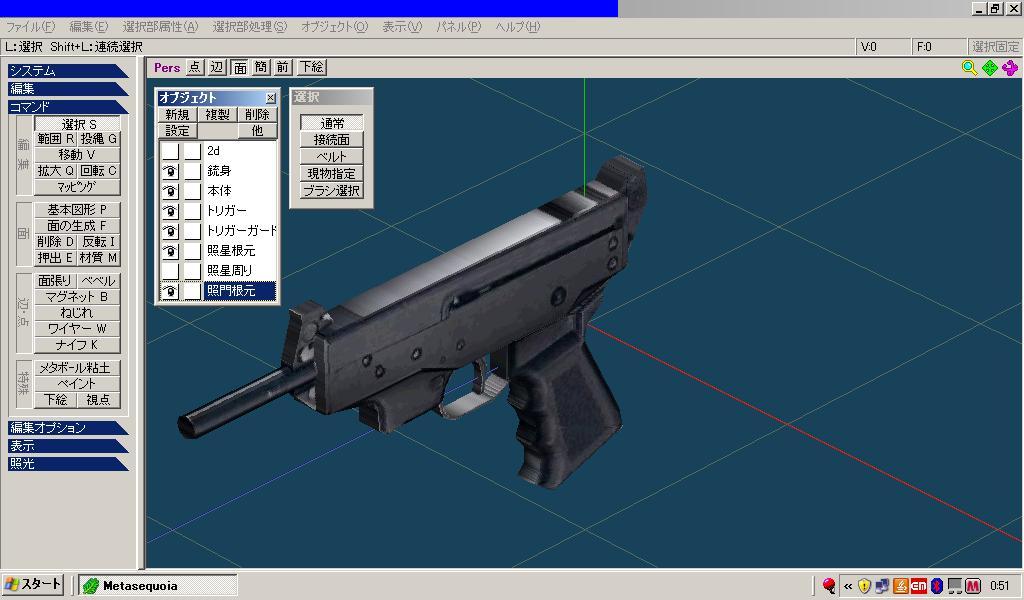
Task: Open the 編集(E) menu
Action: (88, 27)
